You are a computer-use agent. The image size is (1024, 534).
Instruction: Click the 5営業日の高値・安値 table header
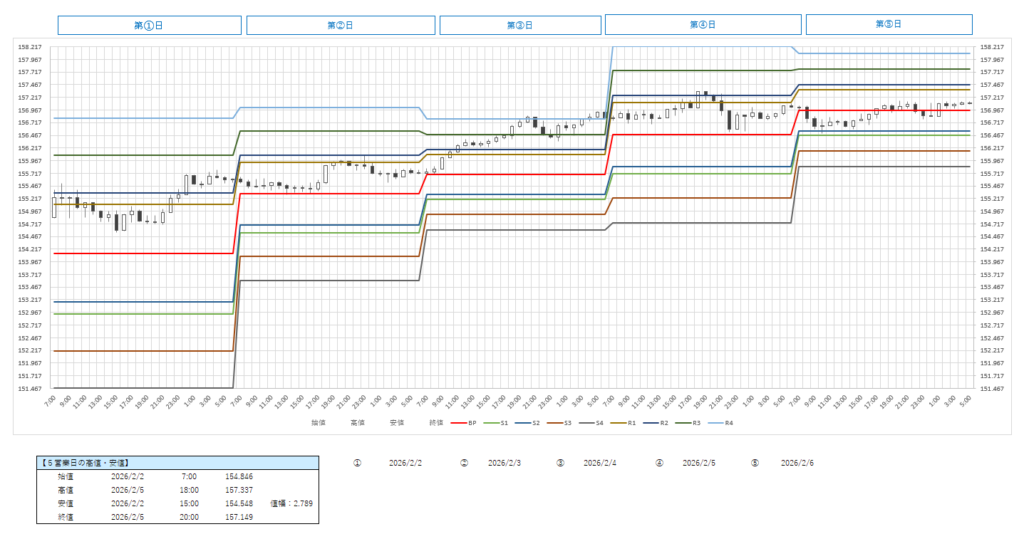(80, 463)
